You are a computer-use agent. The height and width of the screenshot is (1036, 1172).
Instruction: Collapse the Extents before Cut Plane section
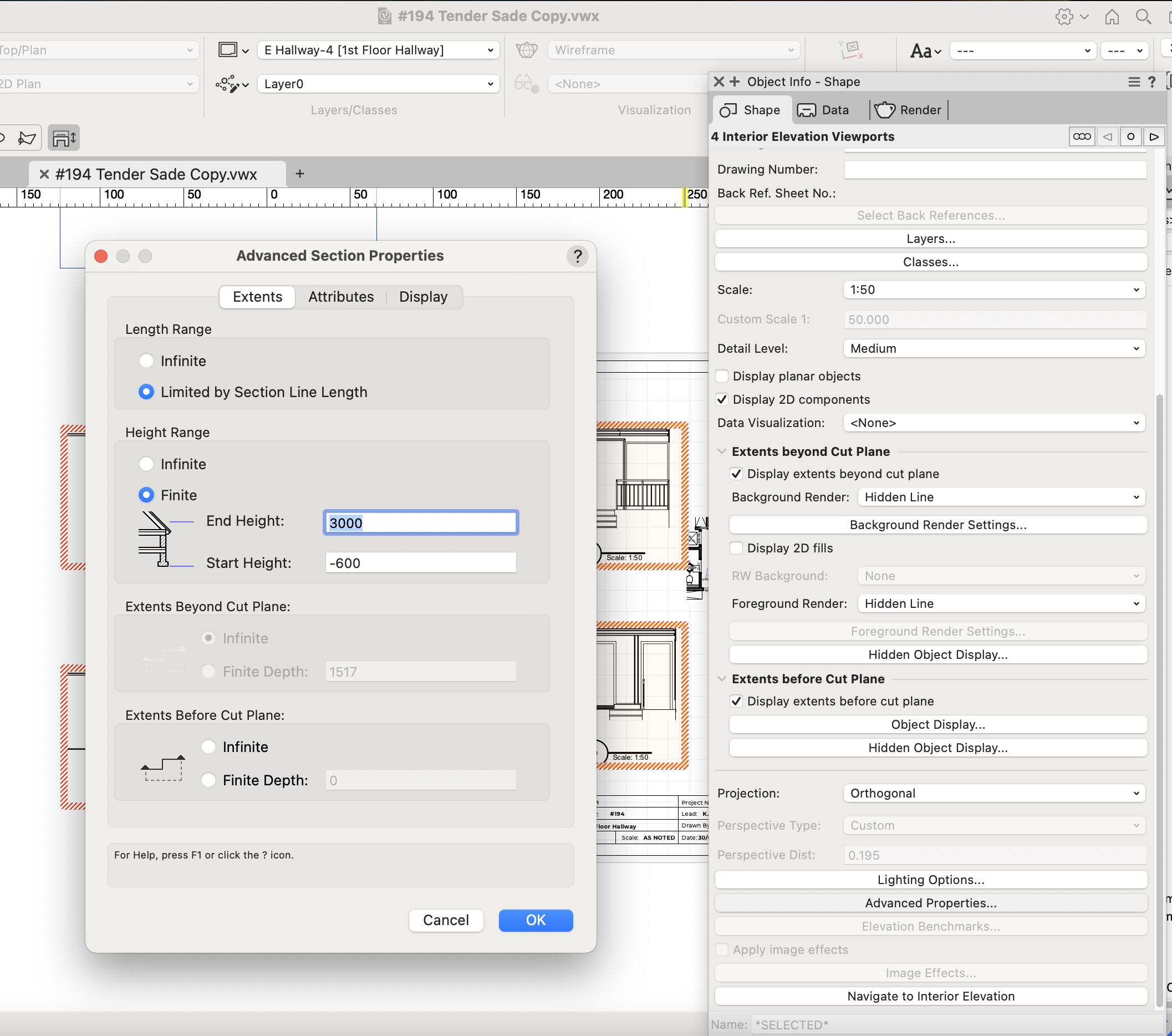click(x=721, y=679)
